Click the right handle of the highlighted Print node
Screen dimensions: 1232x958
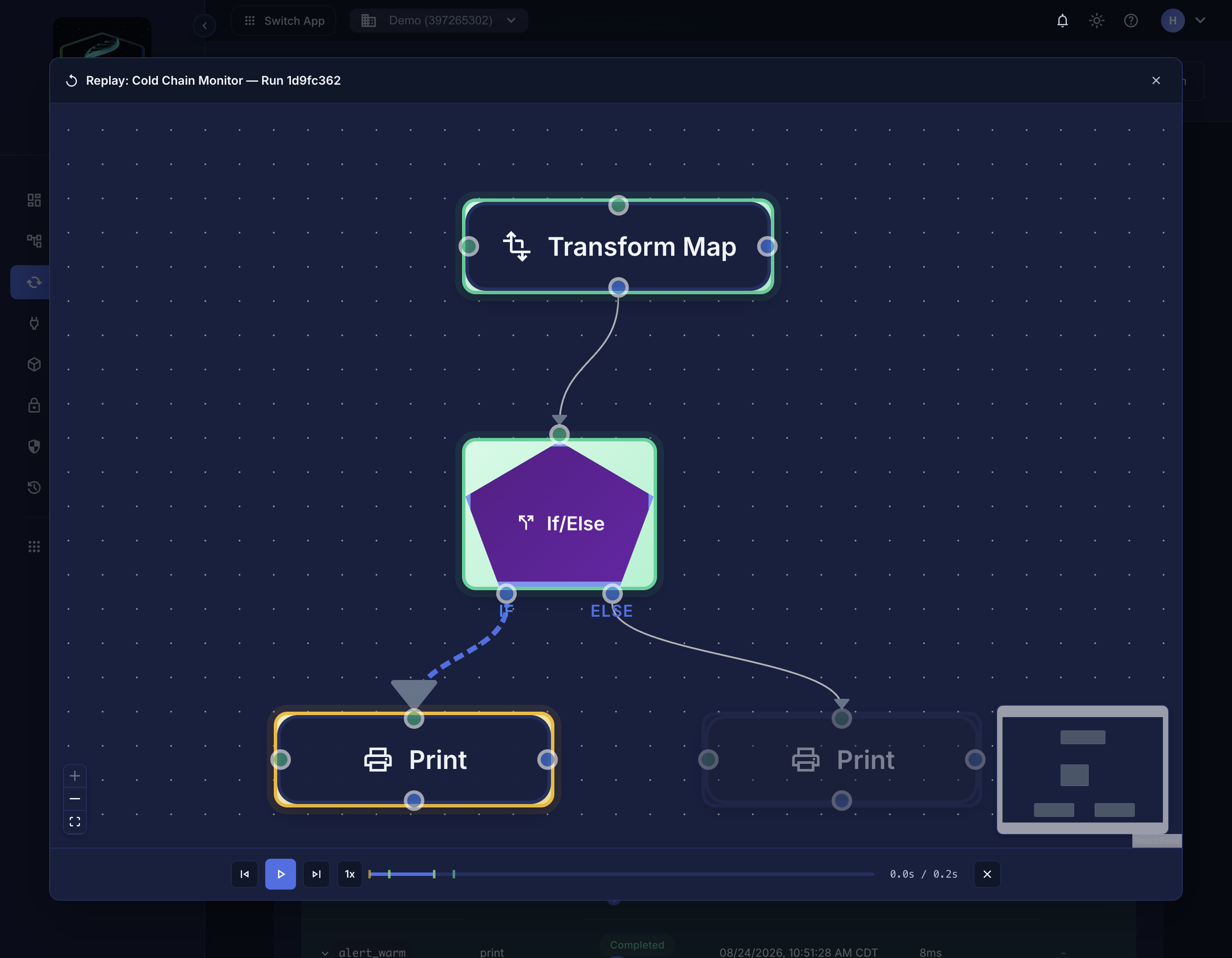547,760
